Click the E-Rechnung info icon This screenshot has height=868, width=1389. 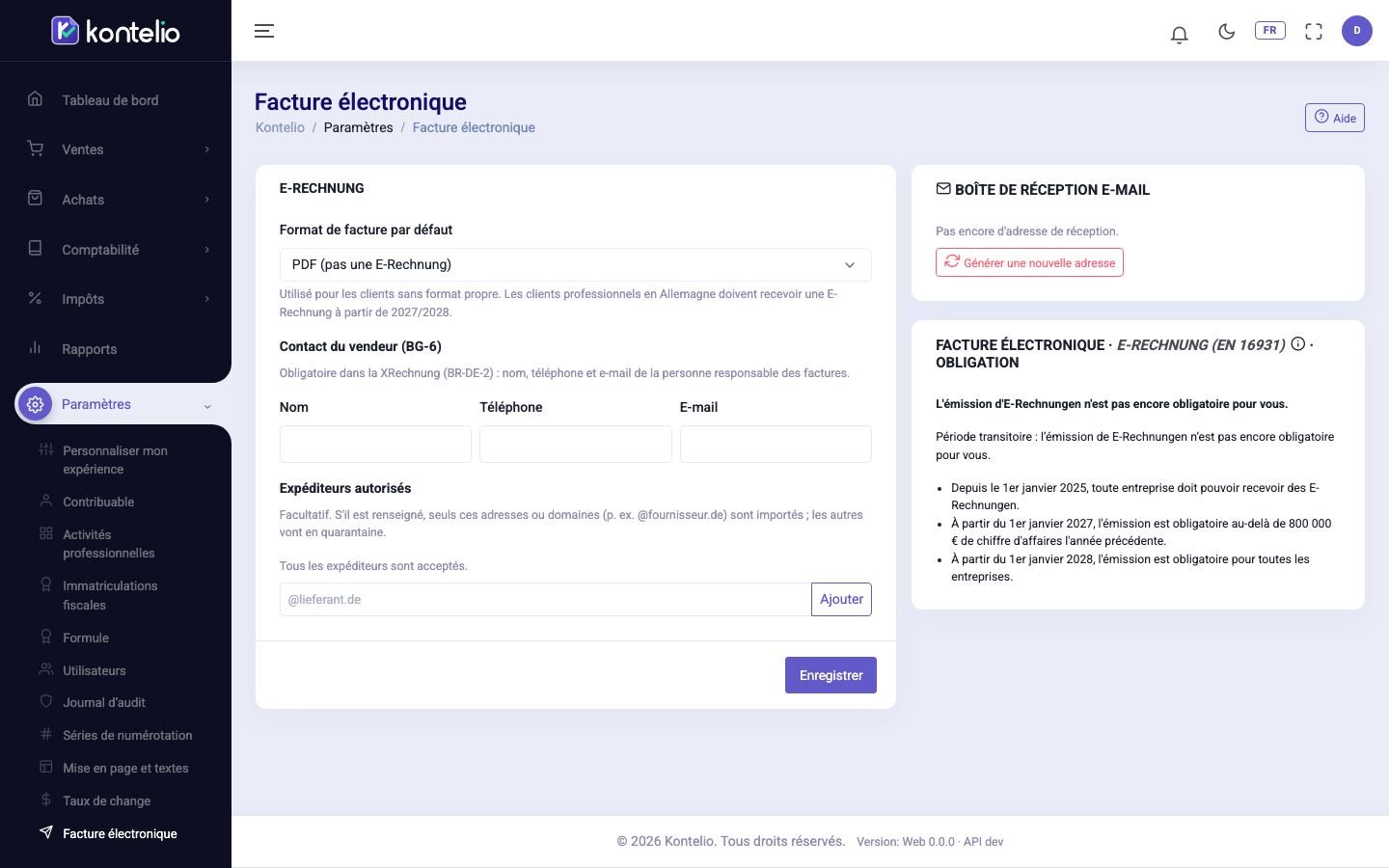point(1298,344)
